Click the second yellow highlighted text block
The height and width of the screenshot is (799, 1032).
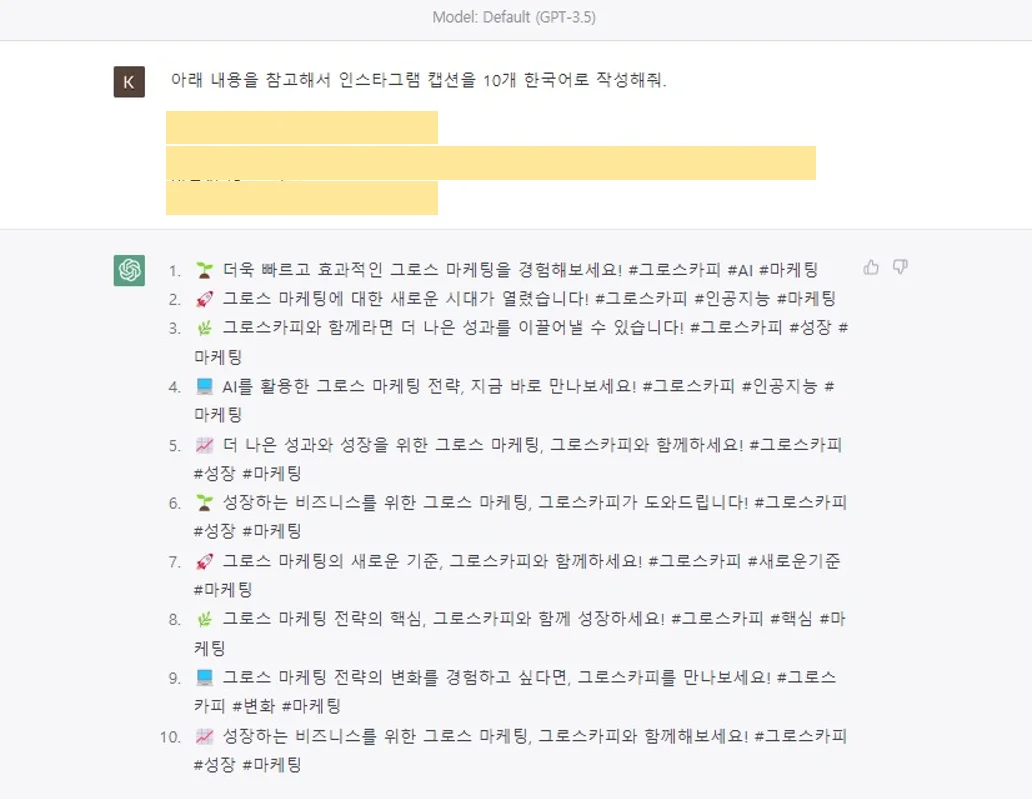(490, 164)
